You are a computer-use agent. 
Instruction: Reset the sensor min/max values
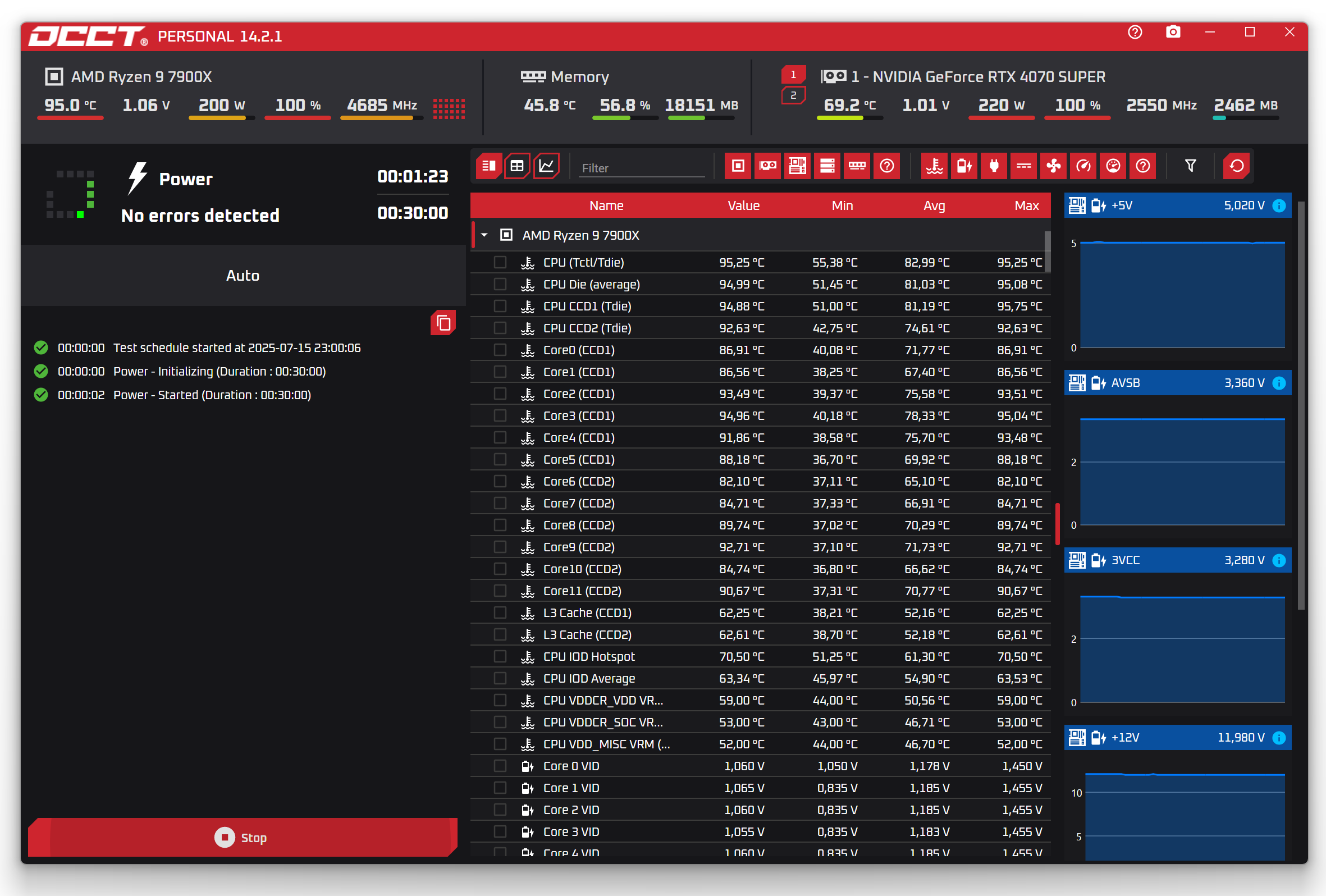1236,166
